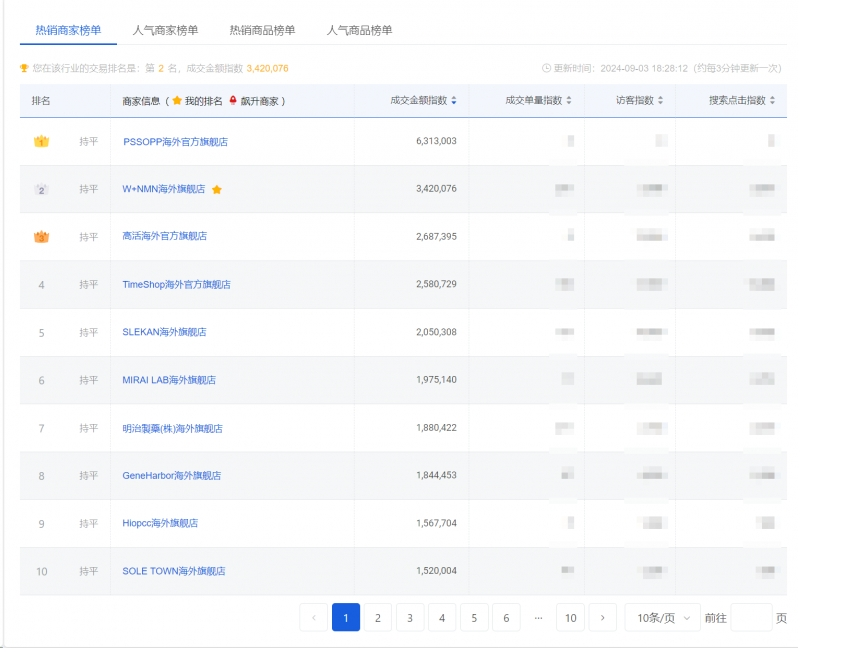This screenshot has height=652, width=859.
Task: Open 明治製藥(株)海外旗舰店 store link
Action: click(x=173, y=428)
